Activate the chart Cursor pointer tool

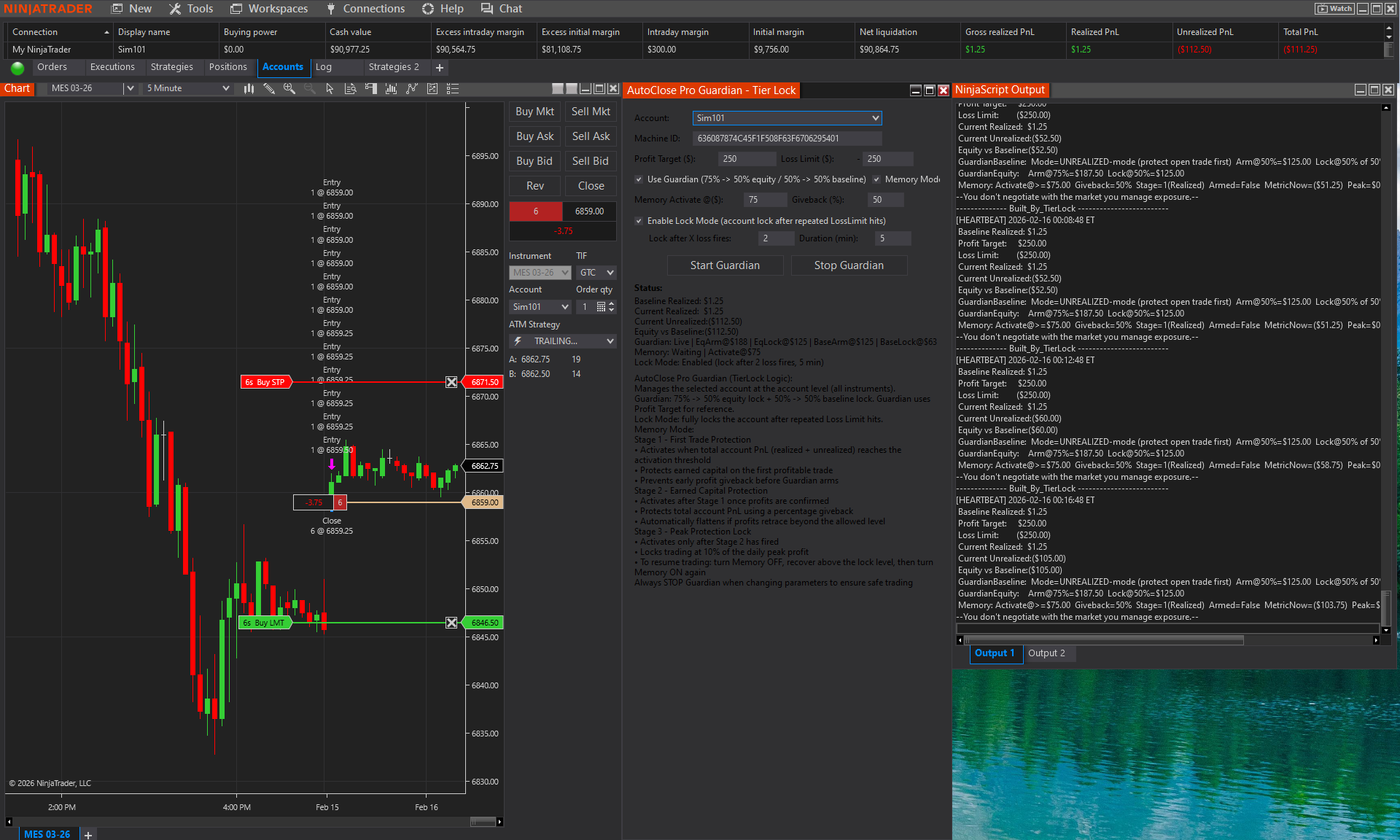(x=330, y=88)
